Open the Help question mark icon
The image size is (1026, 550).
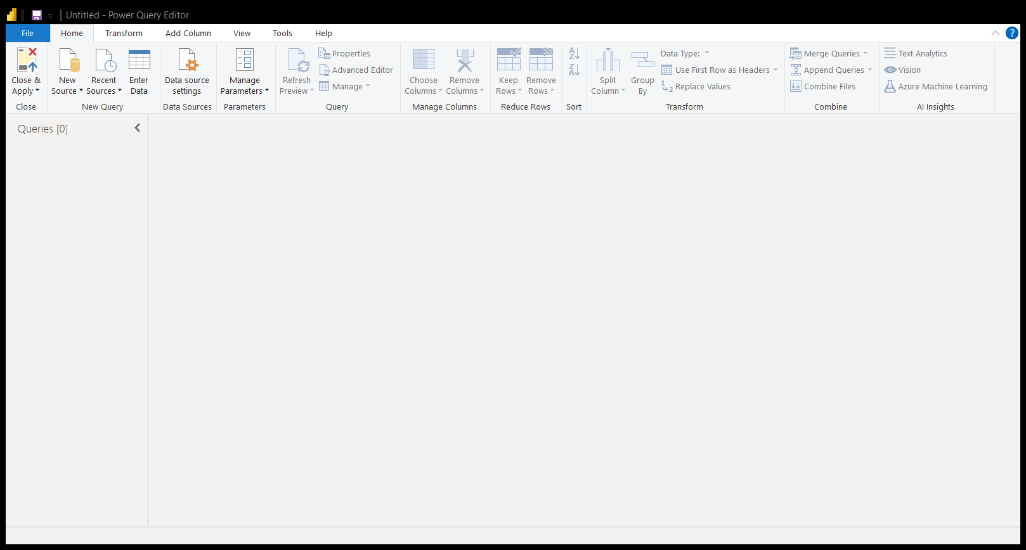[1012, 33]
